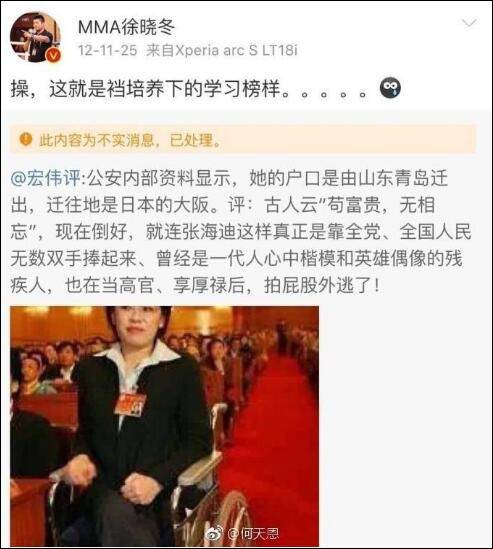Screen dimensions: 493x549
Task: Click the orange verified V badge
Action: click(x=54, y=55)
